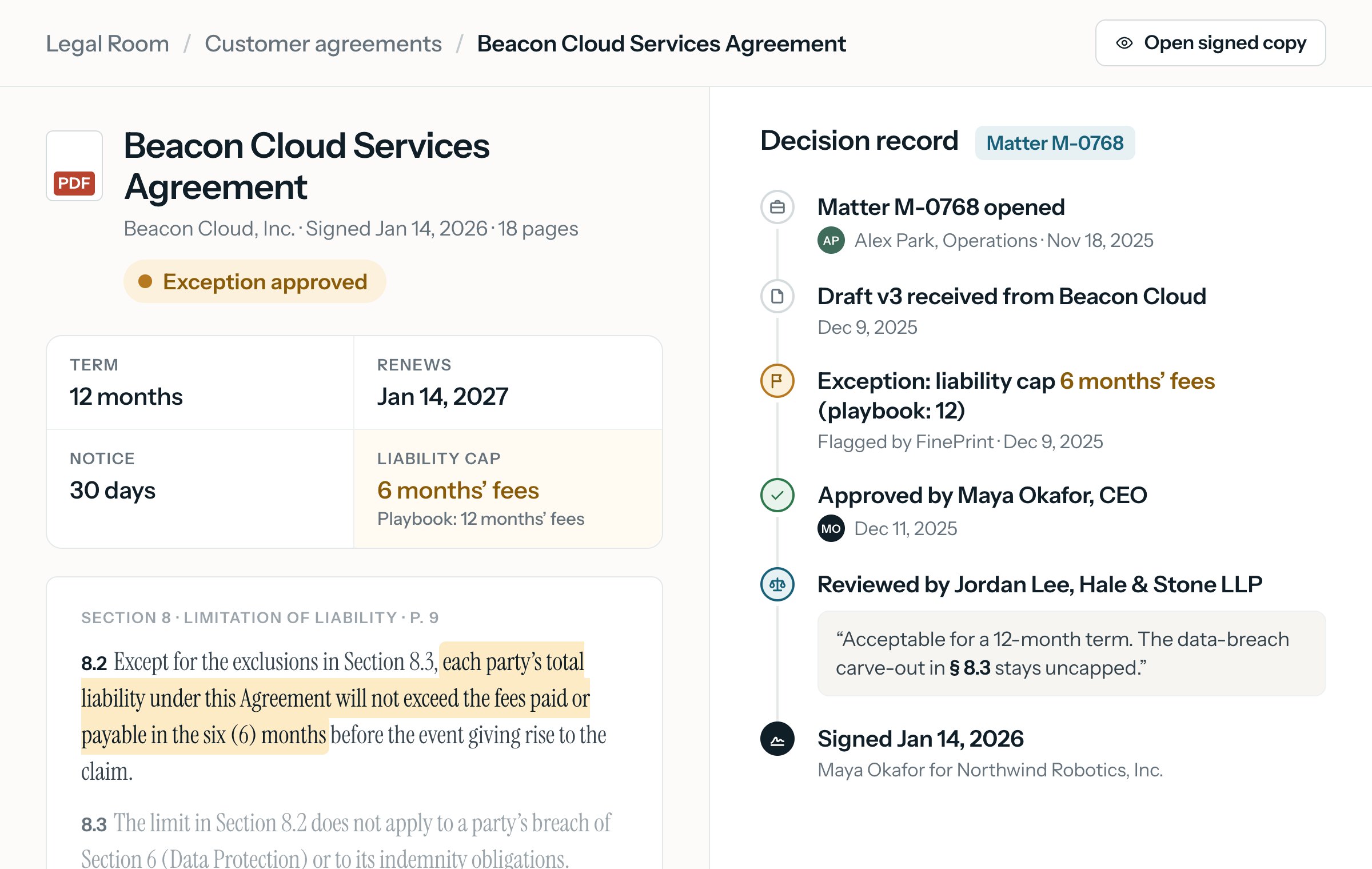Click the Exception approved status badge
The height and width of the screenshot is (869, 1372).
pos(255,282)
